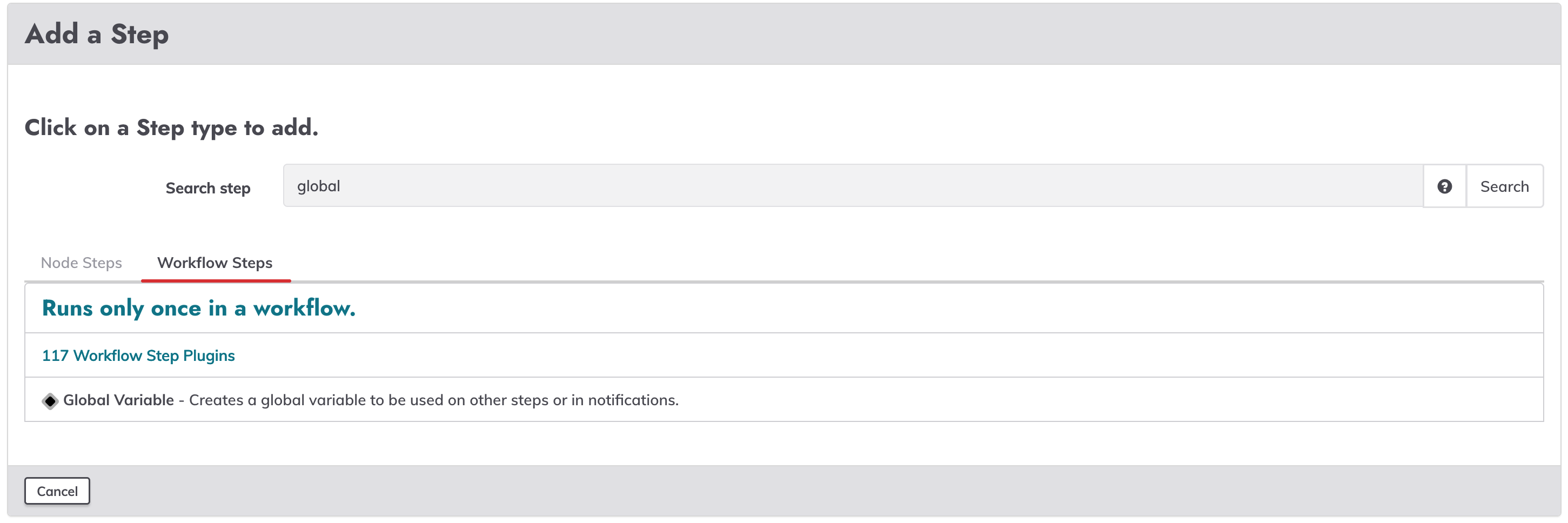The width and height of the screenshot is (1568, 523).
Task: Click the "Search step" field label
Action: pyautogui.click(x=208, y=188)
